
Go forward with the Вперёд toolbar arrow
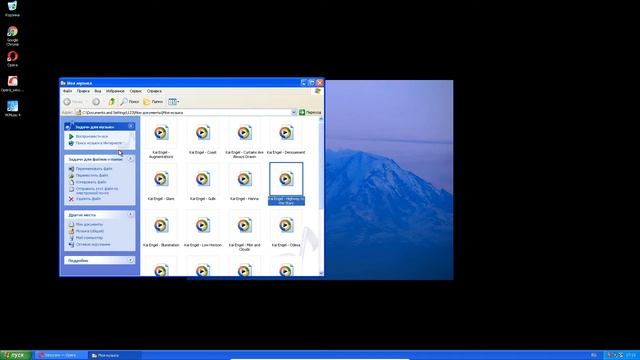[96, 102]
